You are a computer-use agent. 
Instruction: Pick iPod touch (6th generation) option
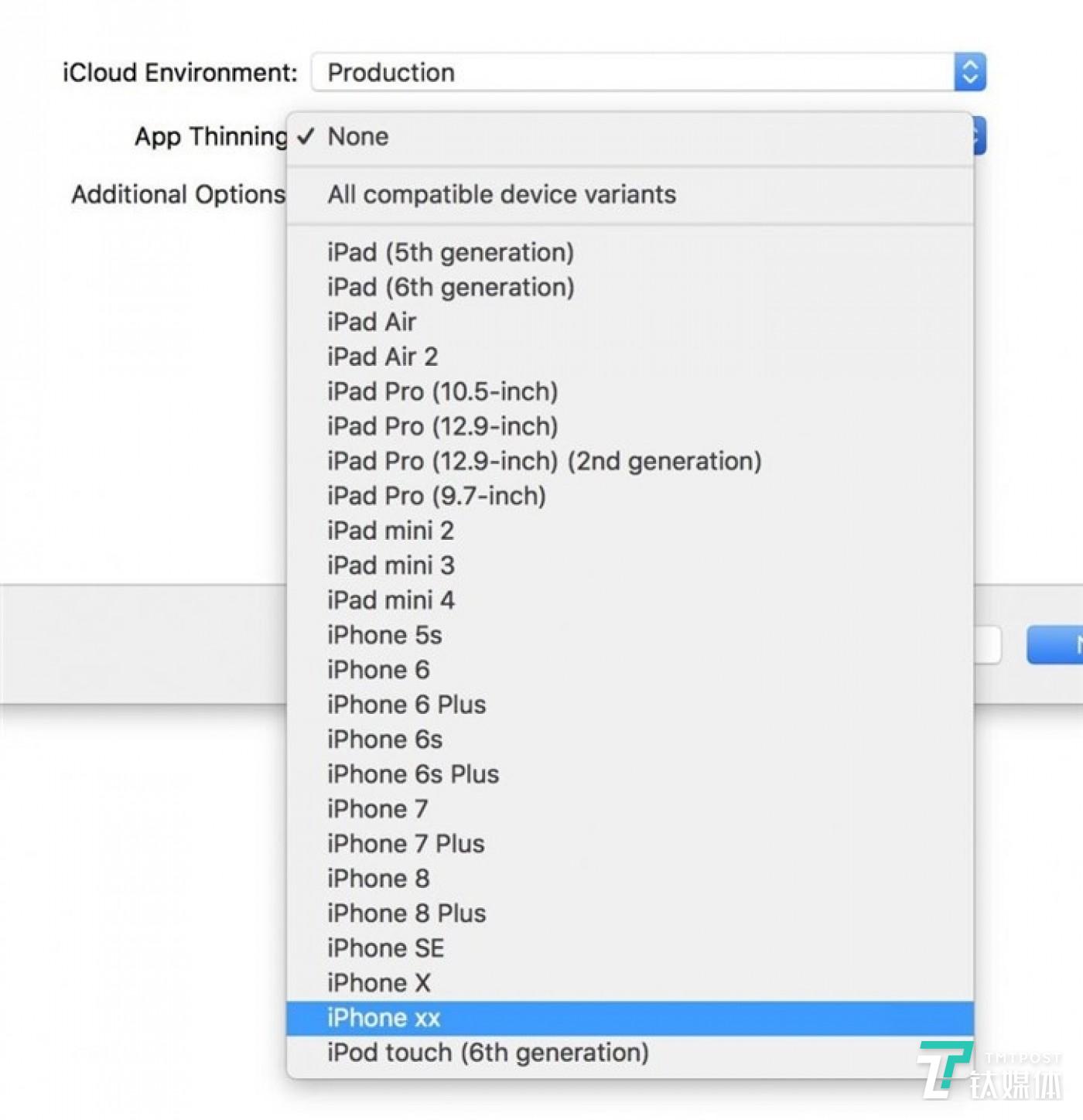click(x=487, y=1052)
